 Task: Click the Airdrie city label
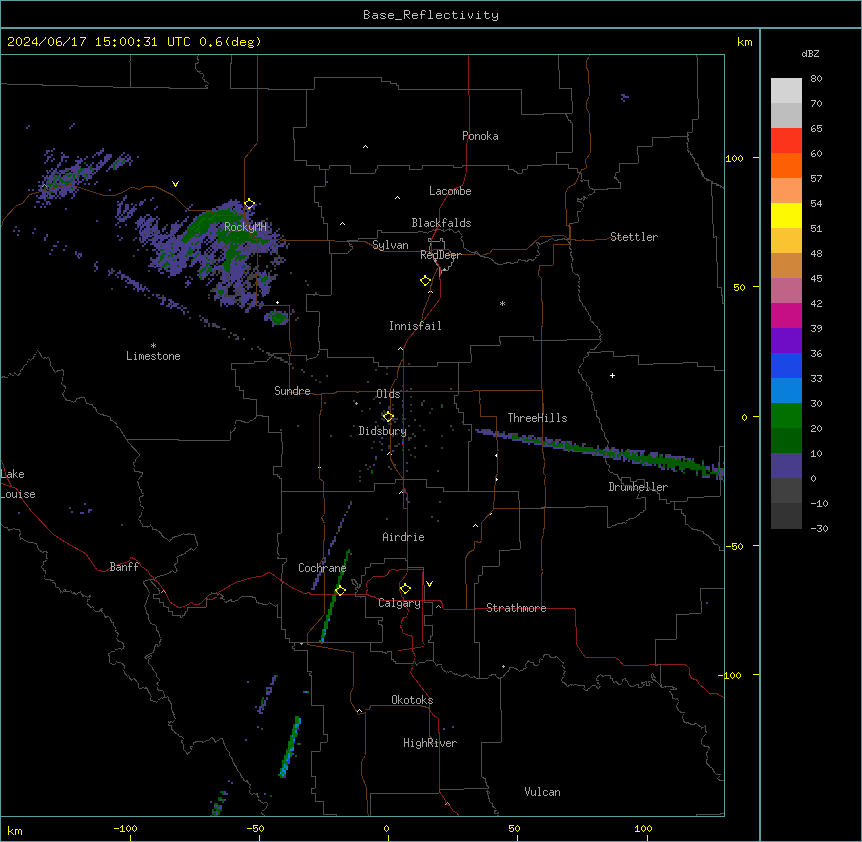point(403,537)
